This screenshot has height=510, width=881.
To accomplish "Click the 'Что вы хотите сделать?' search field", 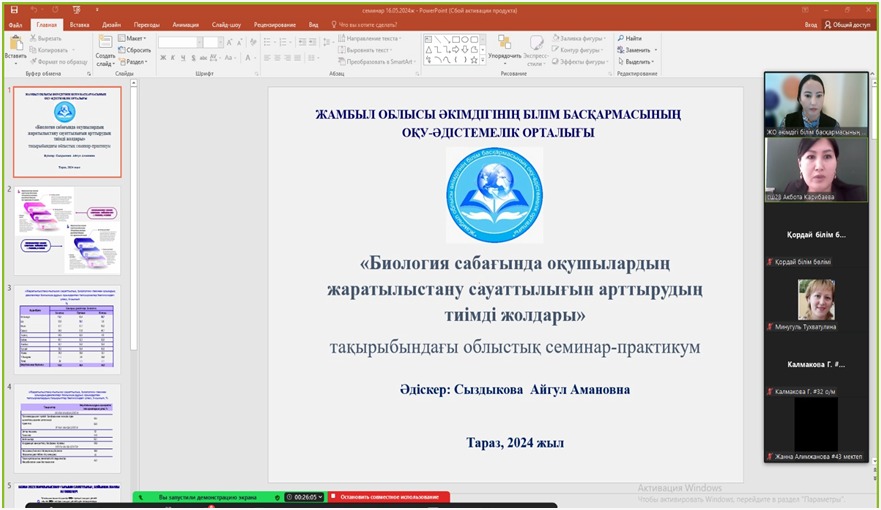I will pos(364,25).
